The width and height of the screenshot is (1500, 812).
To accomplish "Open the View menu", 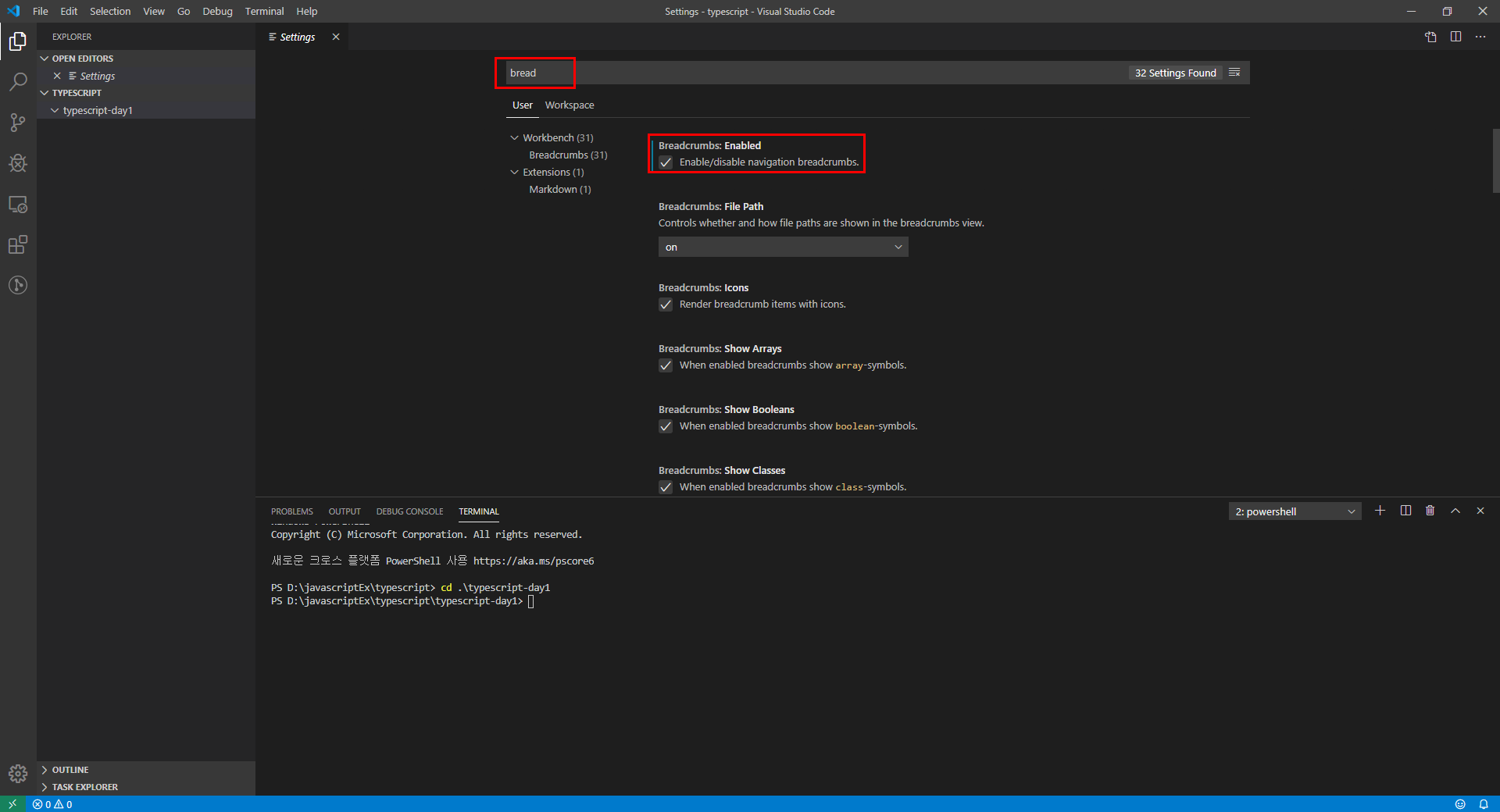I will coord(154,11).
